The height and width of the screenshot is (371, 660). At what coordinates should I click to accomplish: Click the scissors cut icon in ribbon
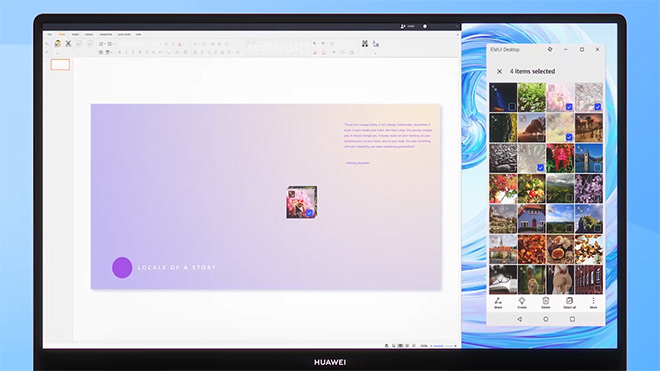68,43
